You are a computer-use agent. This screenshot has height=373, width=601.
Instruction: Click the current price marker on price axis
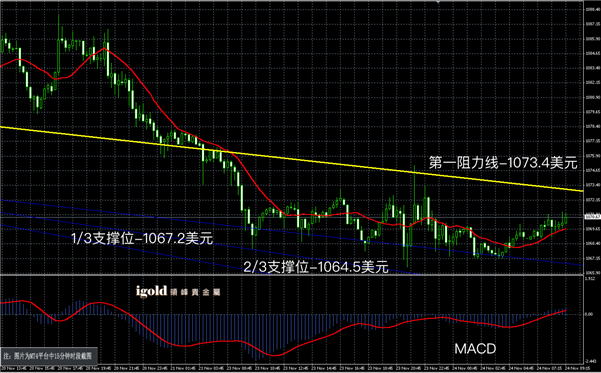[592, 217]
